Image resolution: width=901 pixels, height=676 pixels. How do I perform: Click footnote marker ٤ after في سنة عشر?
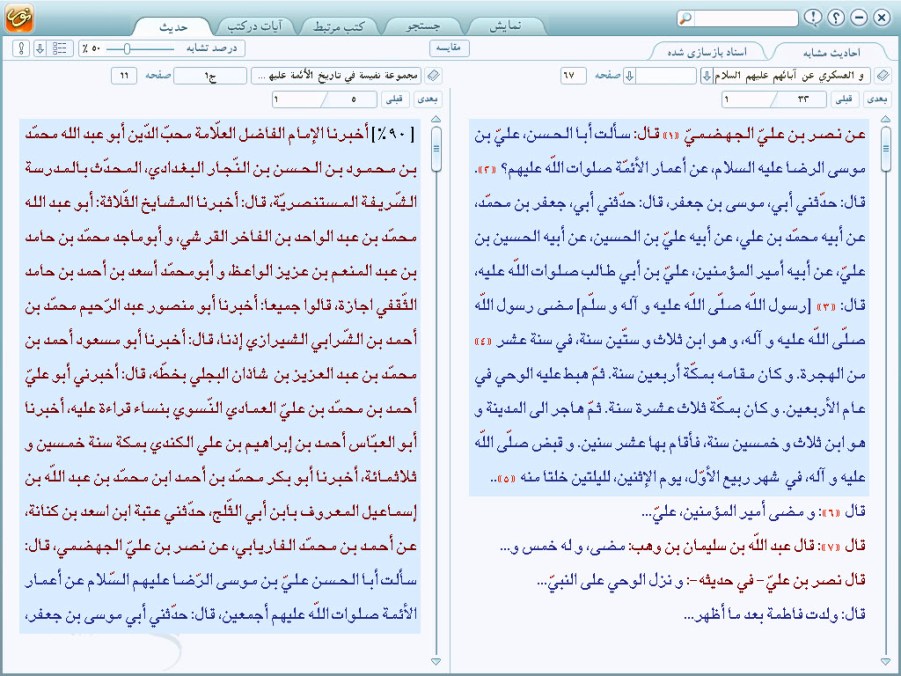(483, 341)
